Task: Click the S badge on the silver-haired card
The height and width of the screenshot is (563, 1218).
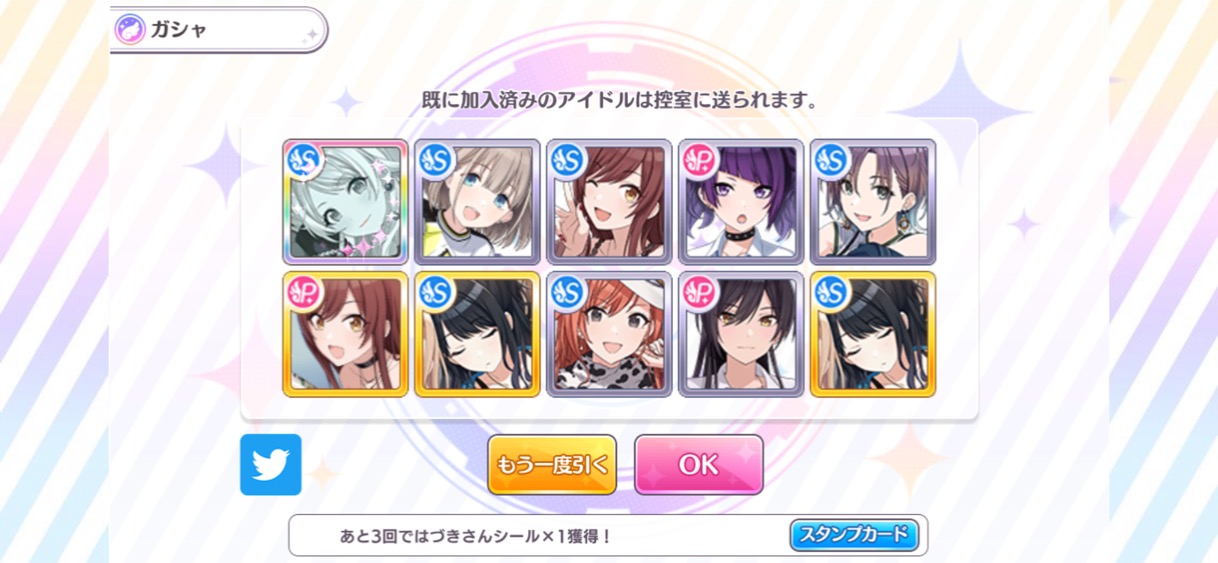Action: (x=303, y=159)
